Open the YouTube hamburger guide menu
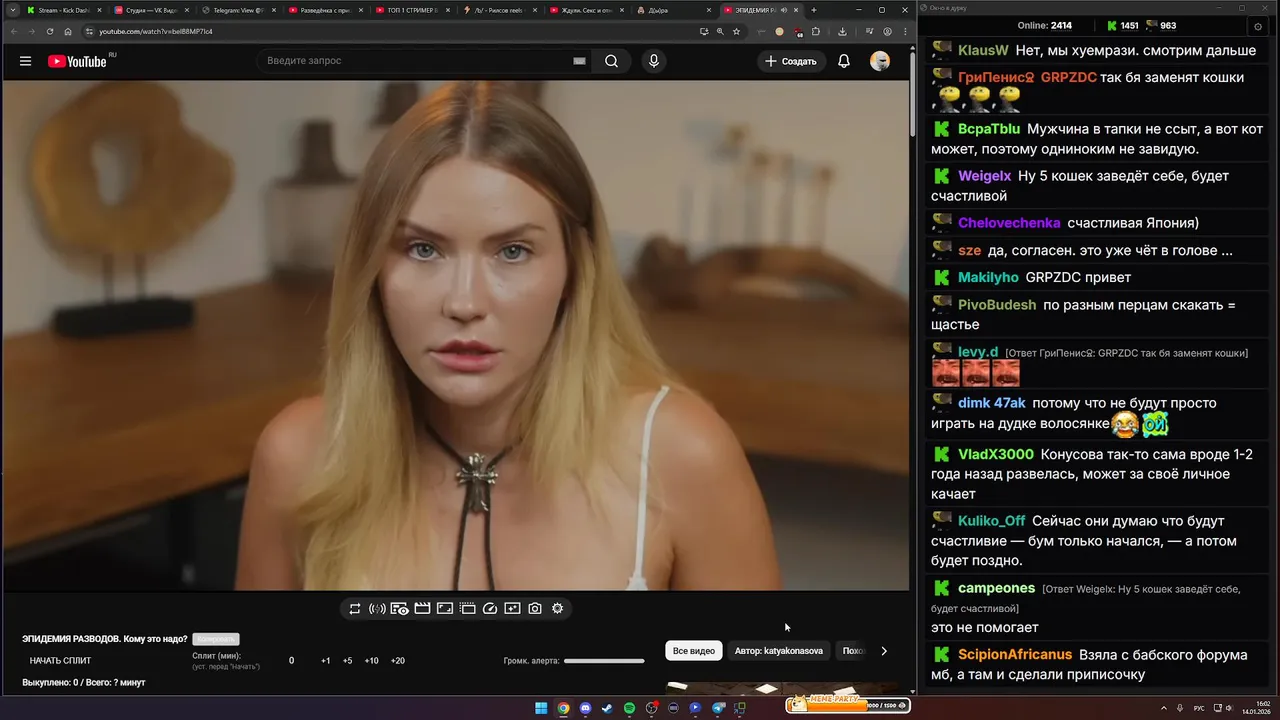The image size is (1280, 720). coord(25,61)
